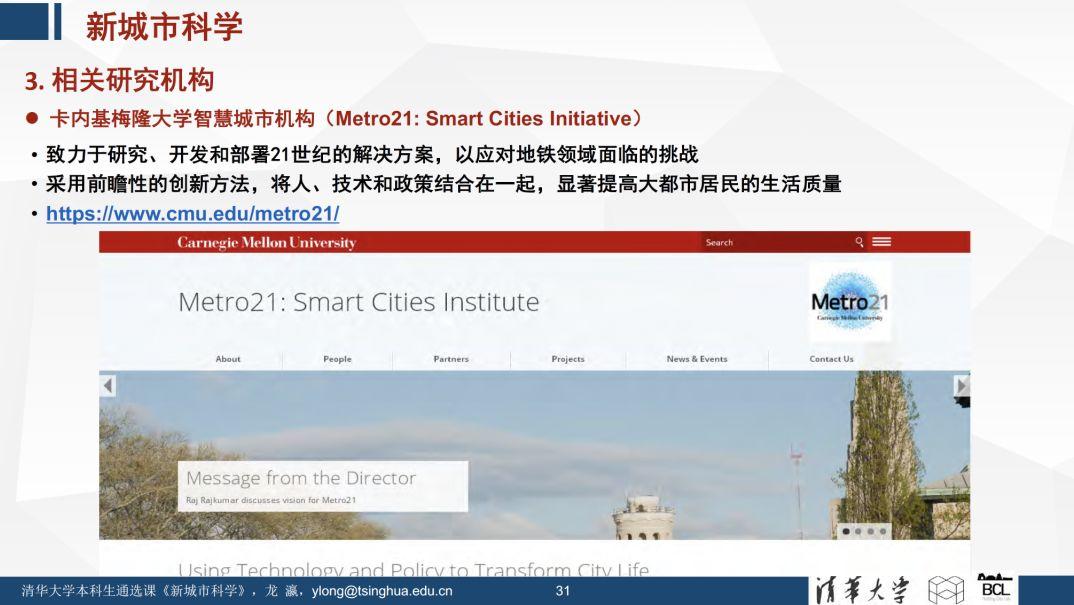Viewport: 1074px width, 605px height.
Task: Open the Partners nav item
Action: [451, 359]
